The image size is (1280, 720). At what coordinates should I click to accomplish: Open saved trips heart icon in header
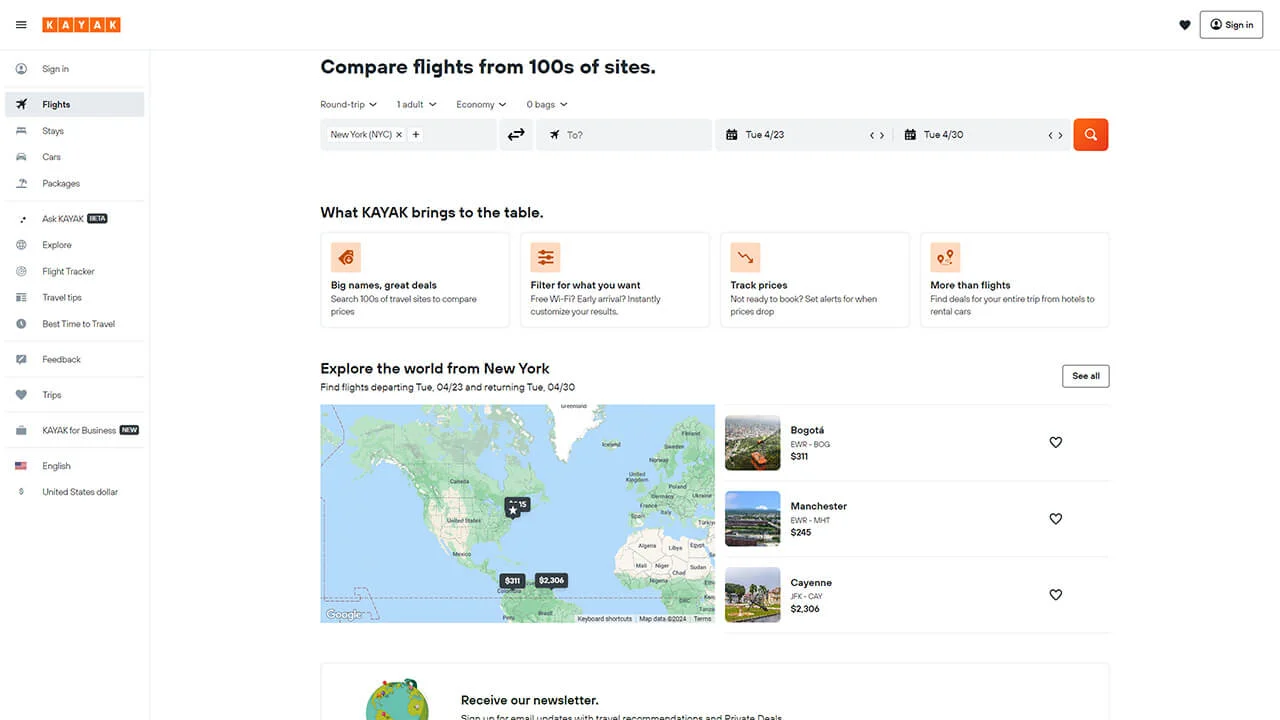pos(1185,25)
